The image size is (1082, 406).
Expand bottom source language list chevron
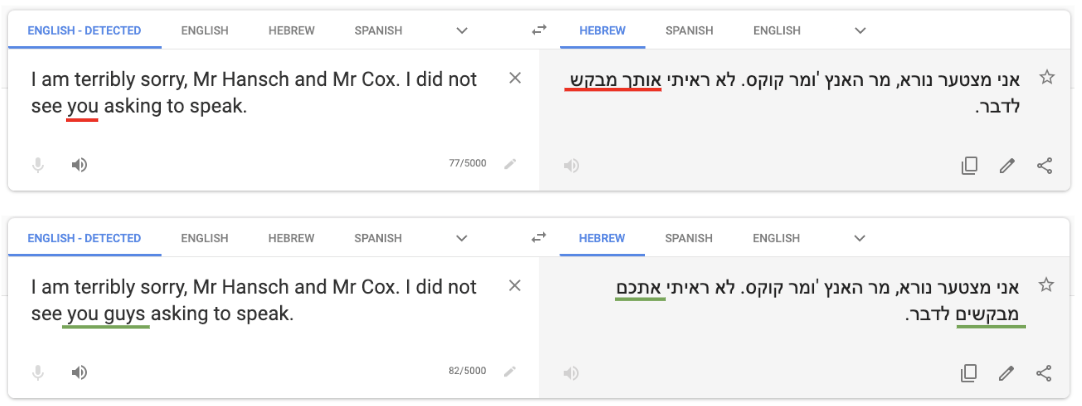462,238
